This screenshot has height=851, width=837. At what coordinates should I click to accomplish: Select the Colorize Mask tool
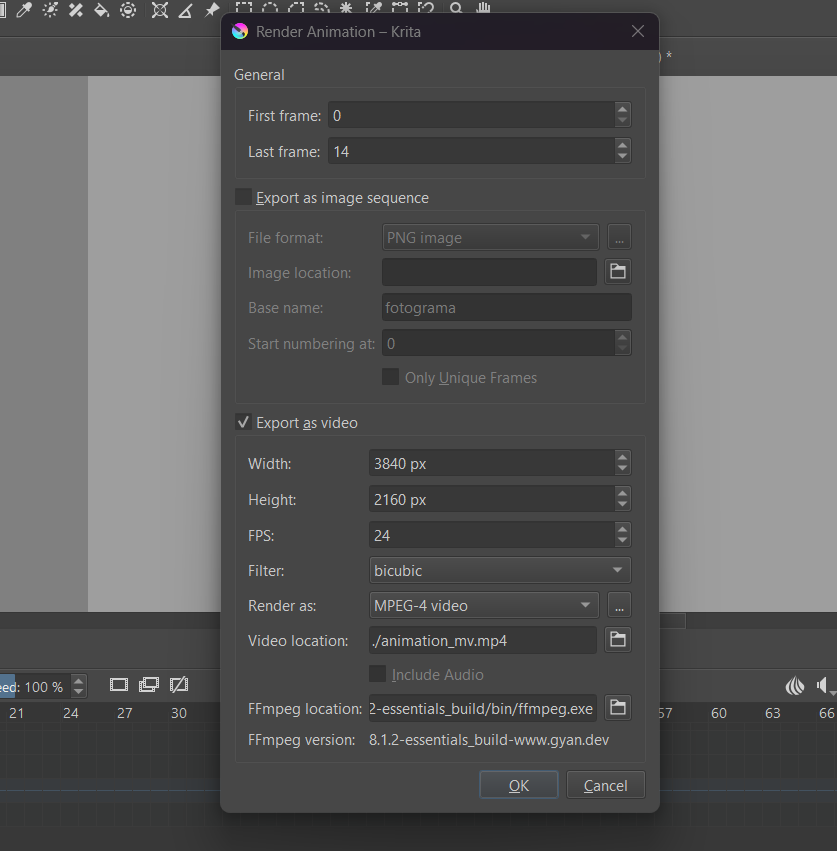[50, 10]
